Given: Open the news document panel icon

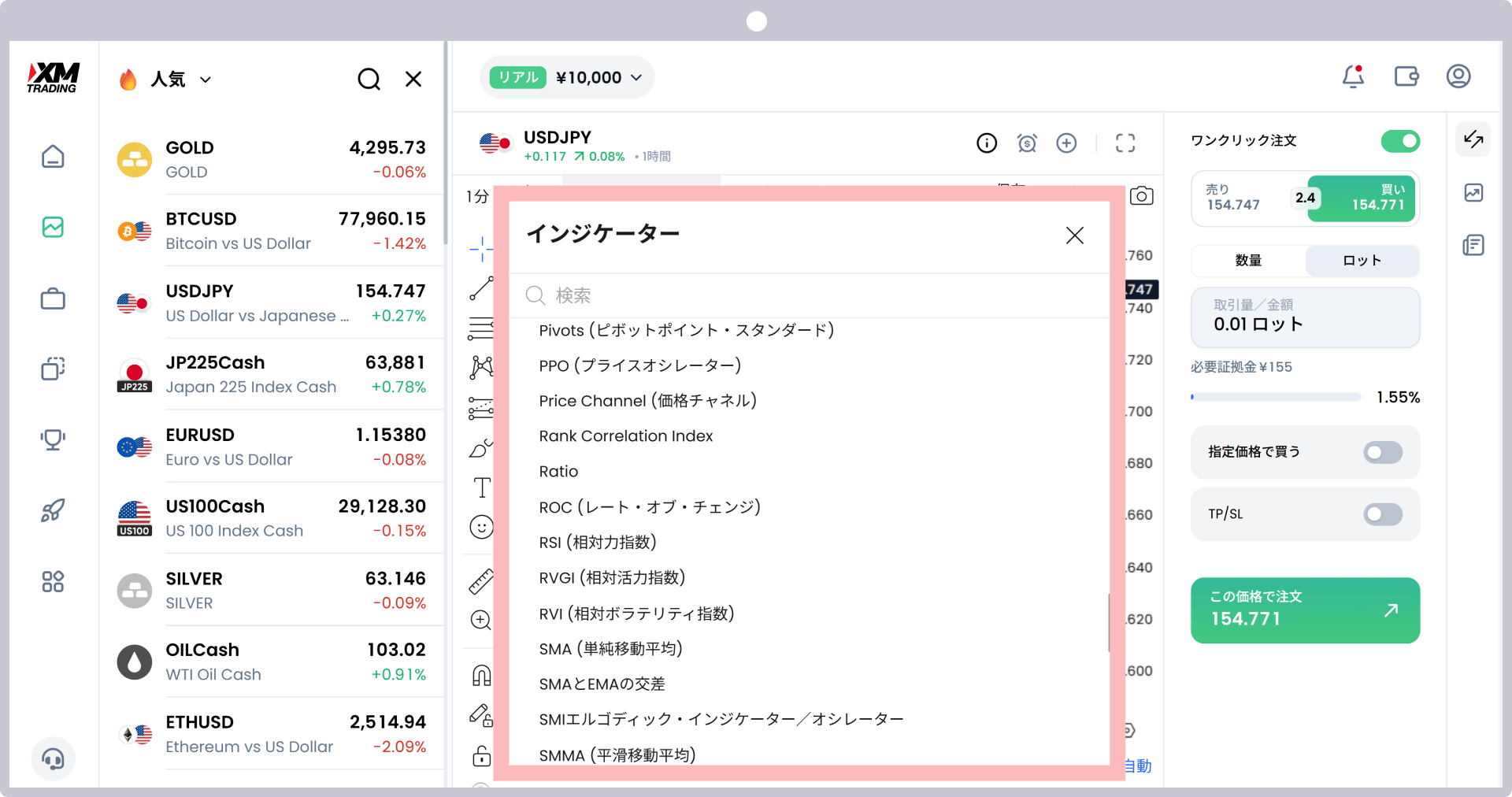Looking at the screenshot, I should tap(1473, 246).
